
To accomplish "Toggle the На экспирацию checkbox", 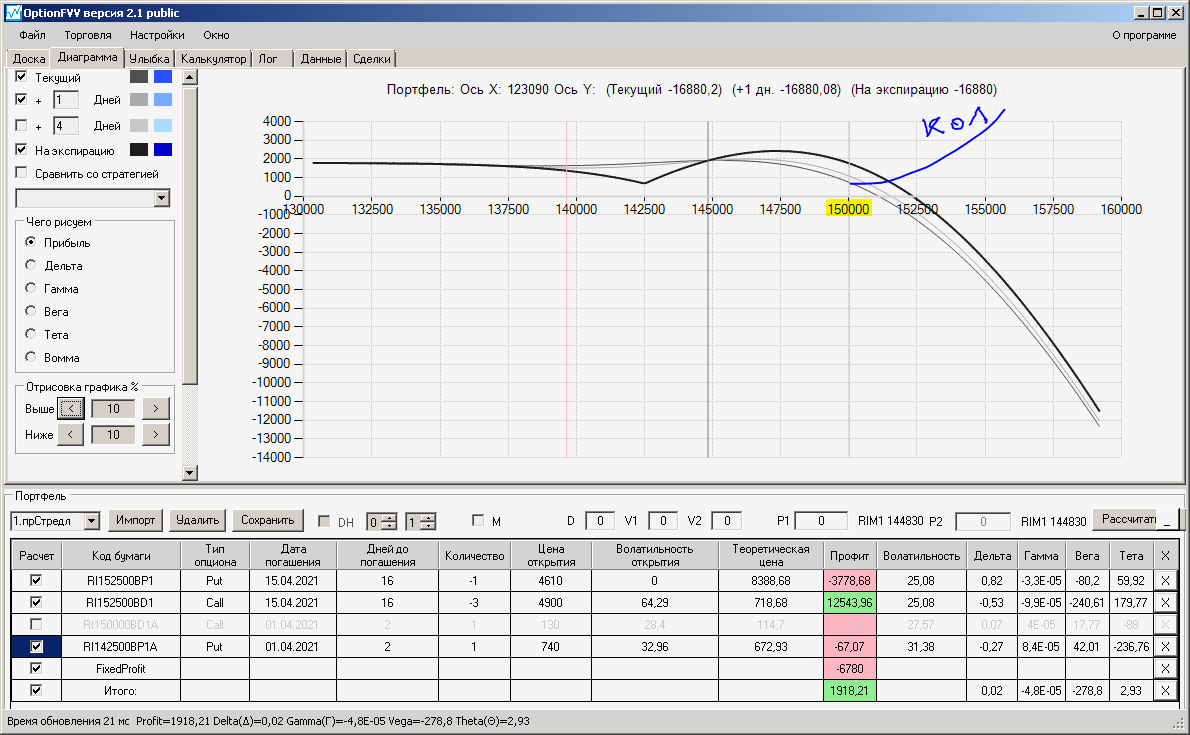I will click(21, 150).
